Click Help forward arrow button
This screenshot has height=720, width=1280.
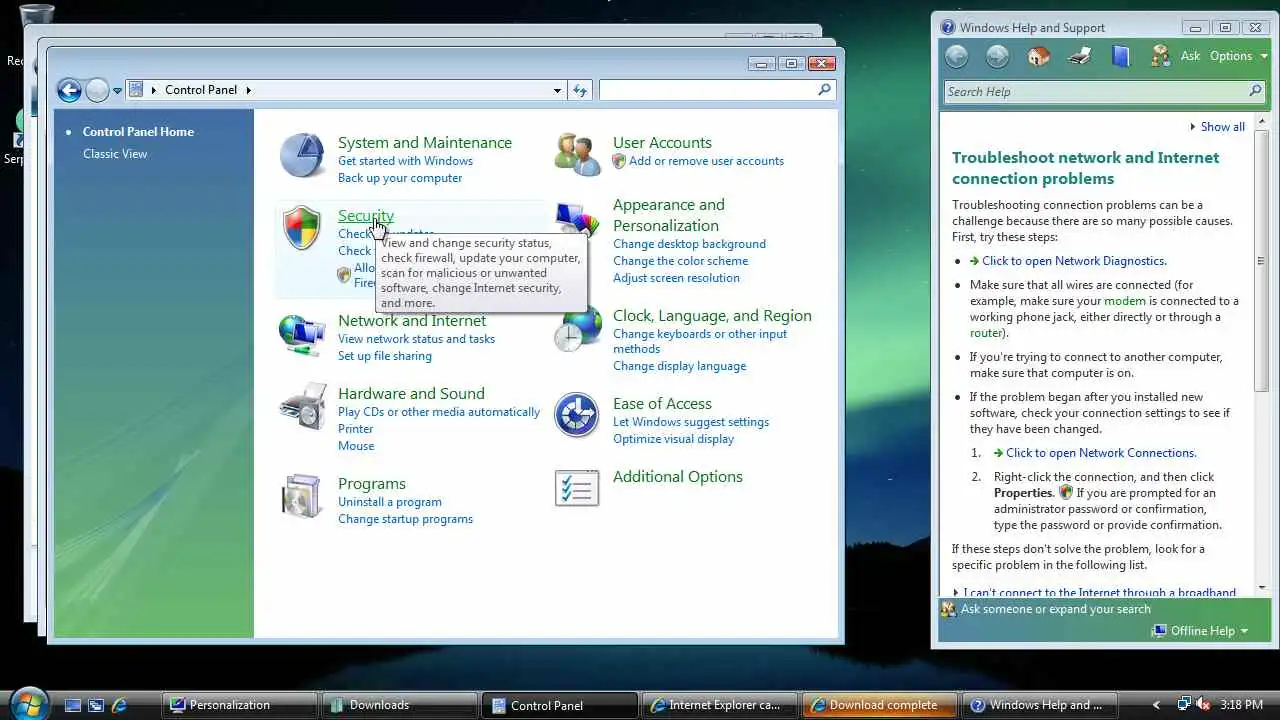click(x=997, y=57)
